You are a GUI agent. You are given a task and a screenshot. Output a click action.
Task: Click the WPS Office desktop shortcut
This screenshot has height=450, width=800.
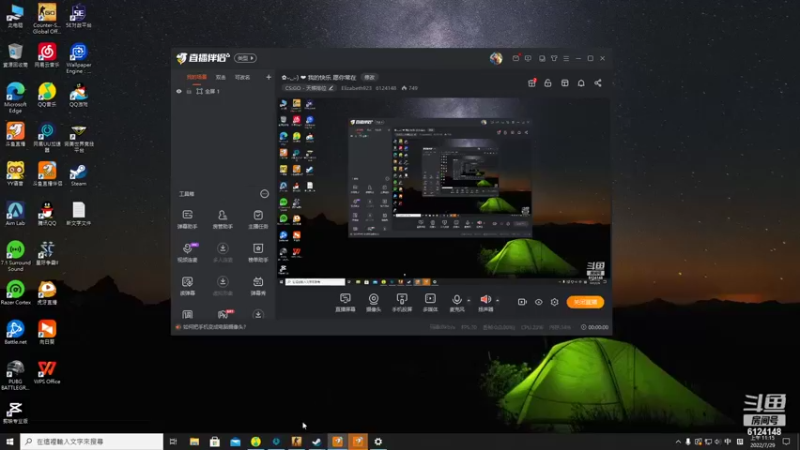click(x=47, y=372)
